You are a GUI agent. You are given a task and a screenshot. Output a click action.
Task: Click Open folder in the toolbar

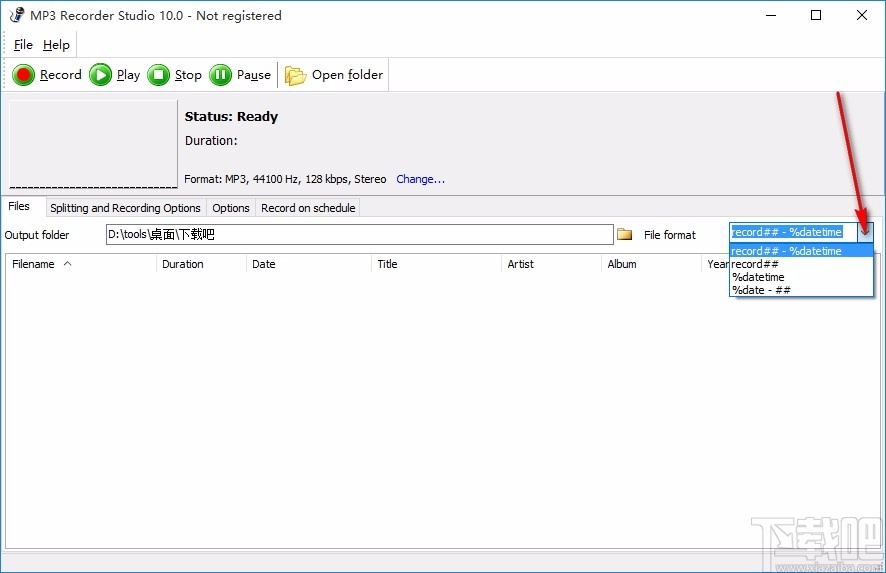(x=333, y=75)
